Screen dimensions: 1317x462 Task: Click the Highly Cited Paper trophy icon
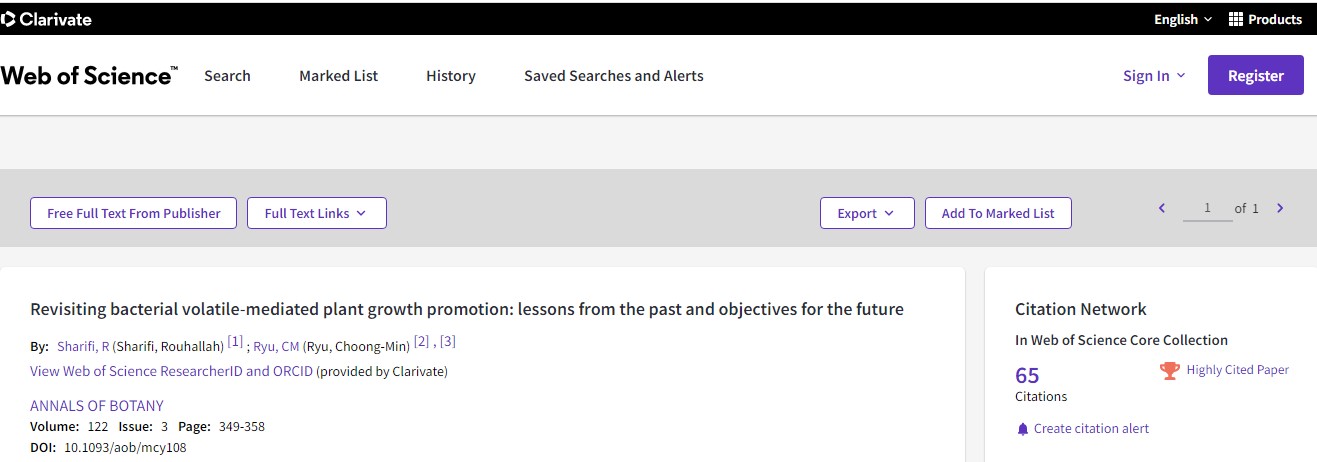tap(1169, 370)
